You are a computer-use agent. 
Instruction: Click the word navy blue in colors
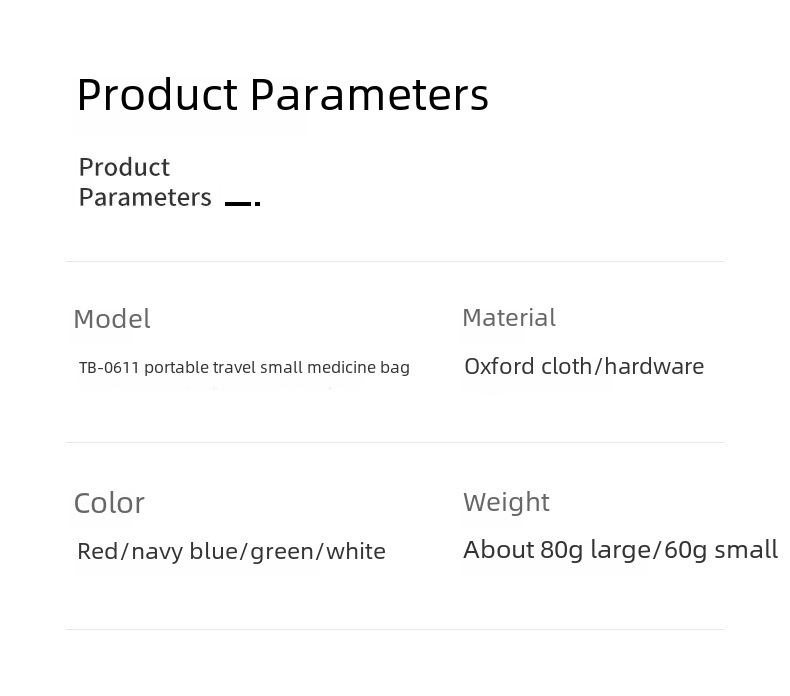[183, 551]
